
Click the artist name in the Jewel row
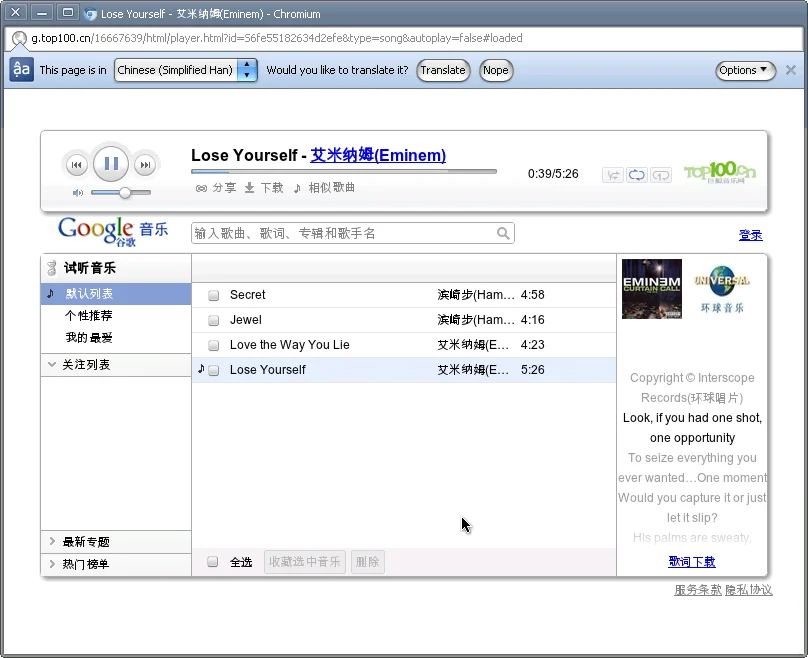click(x=476, y=320)
